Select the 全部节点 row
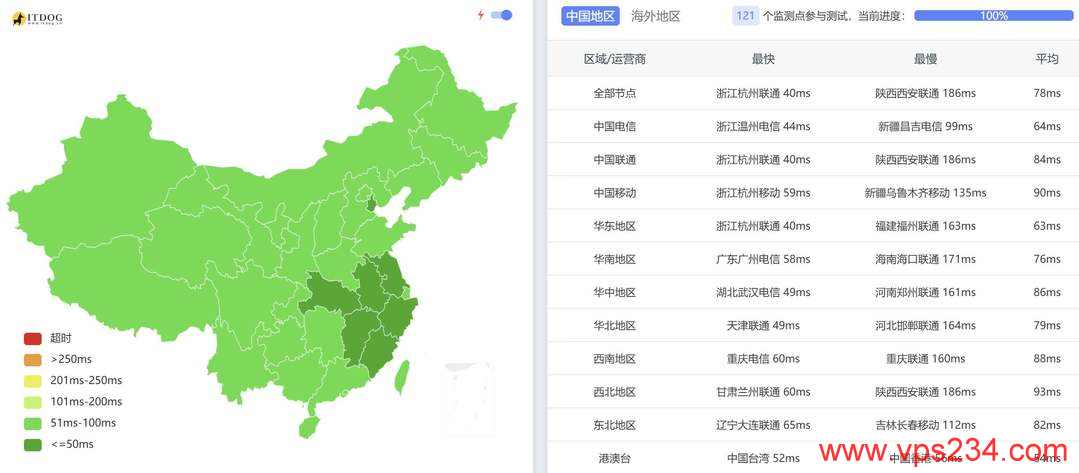The image size is (1079, 473). click(813, 93)
